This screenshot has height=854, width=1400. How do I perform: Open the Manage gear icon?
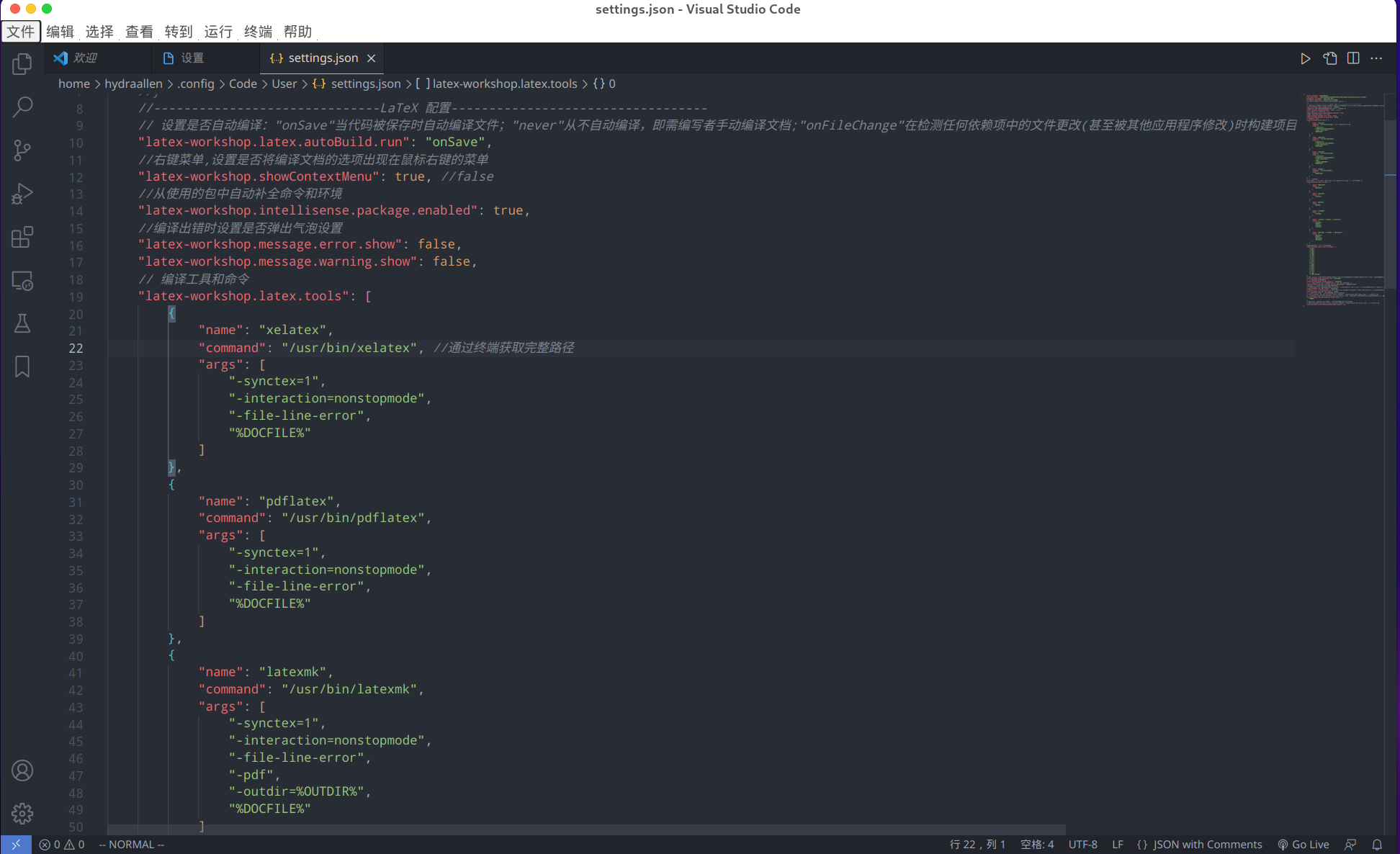click(22, 814)
